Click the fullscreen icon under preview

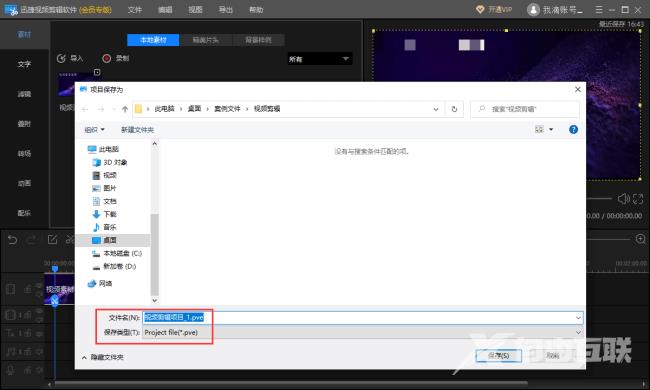pyautogui.click(x=638, y=199)
